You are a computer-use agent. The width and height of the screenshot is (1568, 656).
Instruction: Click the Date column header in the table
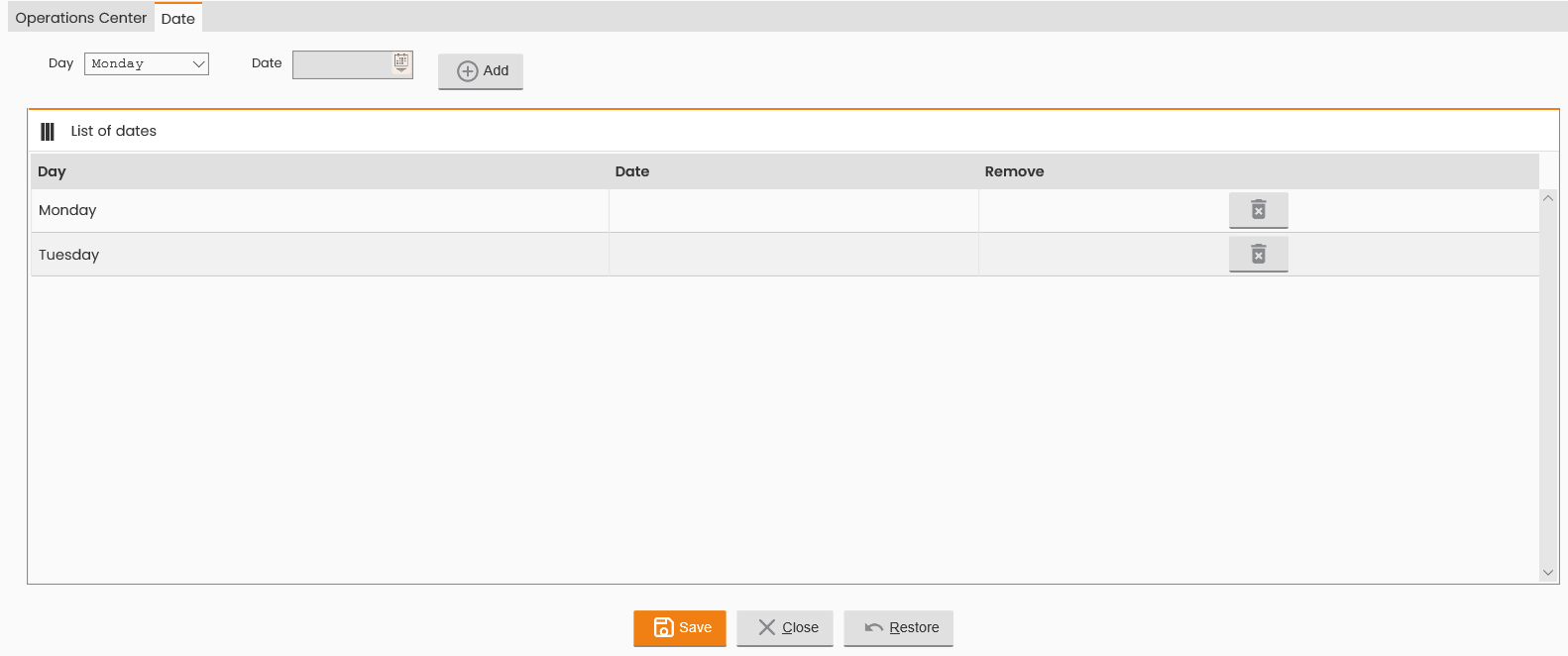point(794,171)
